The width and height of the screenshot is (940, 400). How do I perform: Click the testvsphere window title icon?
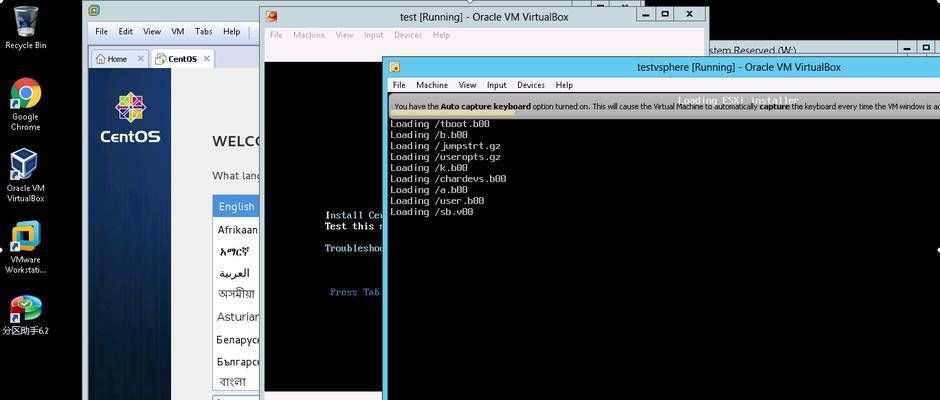[395, 67]
